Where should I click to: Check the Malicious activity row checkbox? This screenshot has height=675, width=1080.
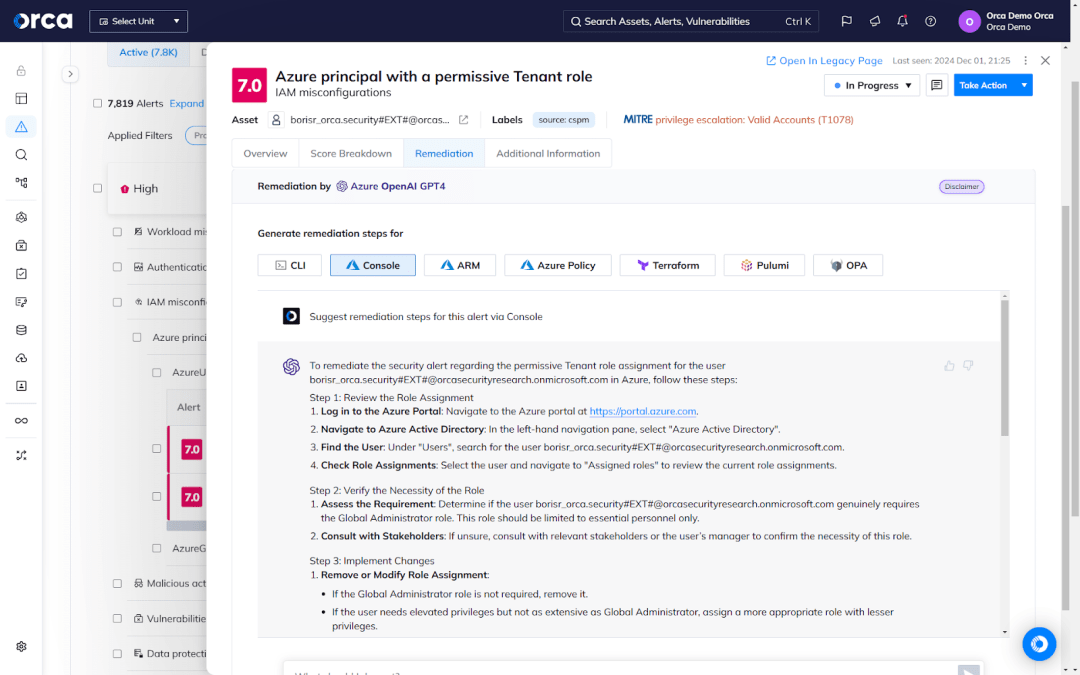coord(117,583)
